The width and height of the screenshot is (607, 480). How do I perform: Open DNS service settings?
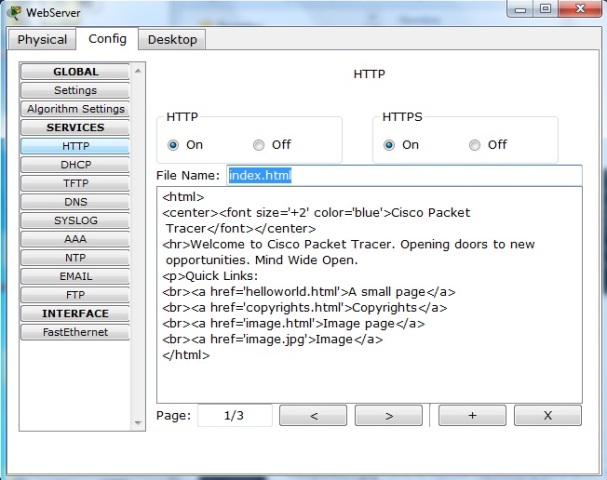(75, 202)
